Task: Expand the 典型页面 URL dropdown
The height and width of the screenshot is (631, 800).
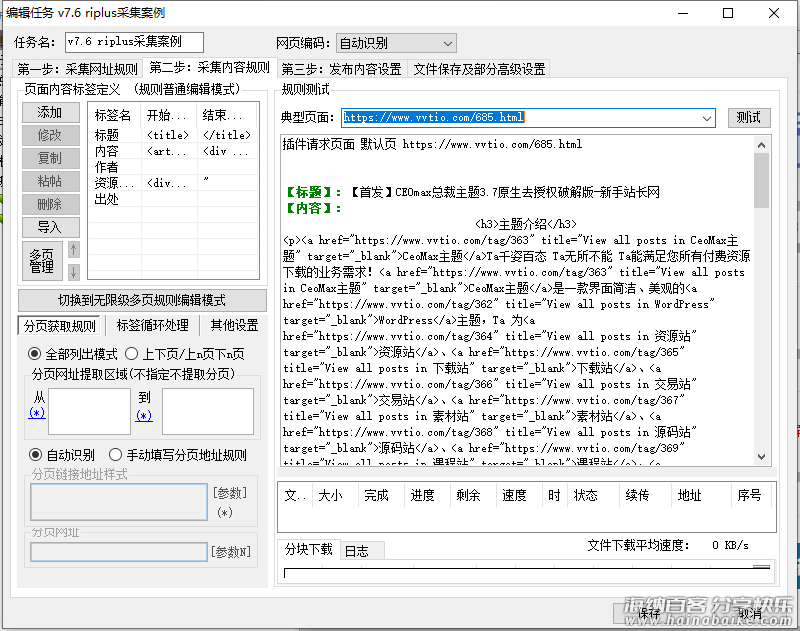Action: pos(707,118)
